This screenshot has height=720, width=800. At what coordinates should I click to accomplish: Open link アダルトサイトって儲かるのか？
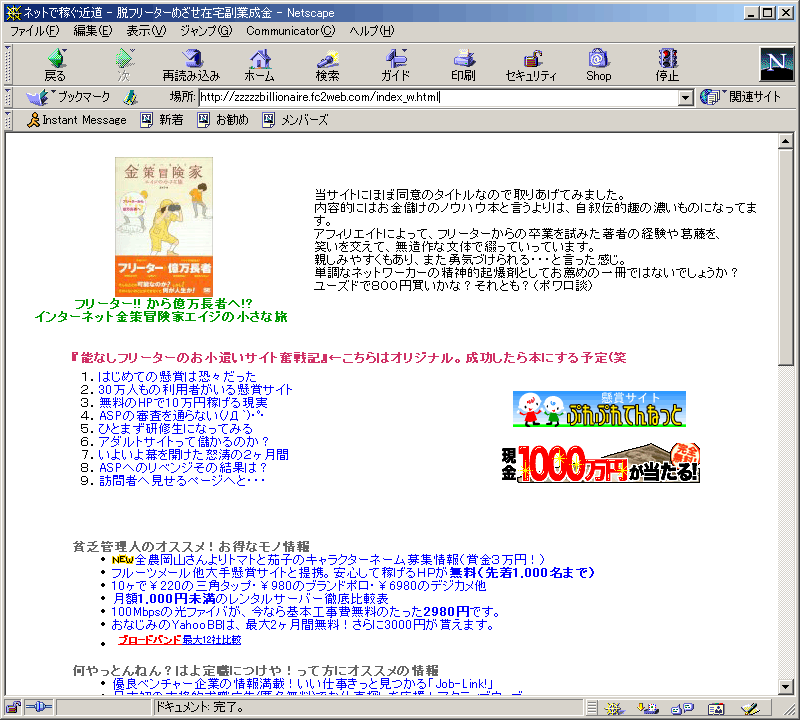coord(184,441)
